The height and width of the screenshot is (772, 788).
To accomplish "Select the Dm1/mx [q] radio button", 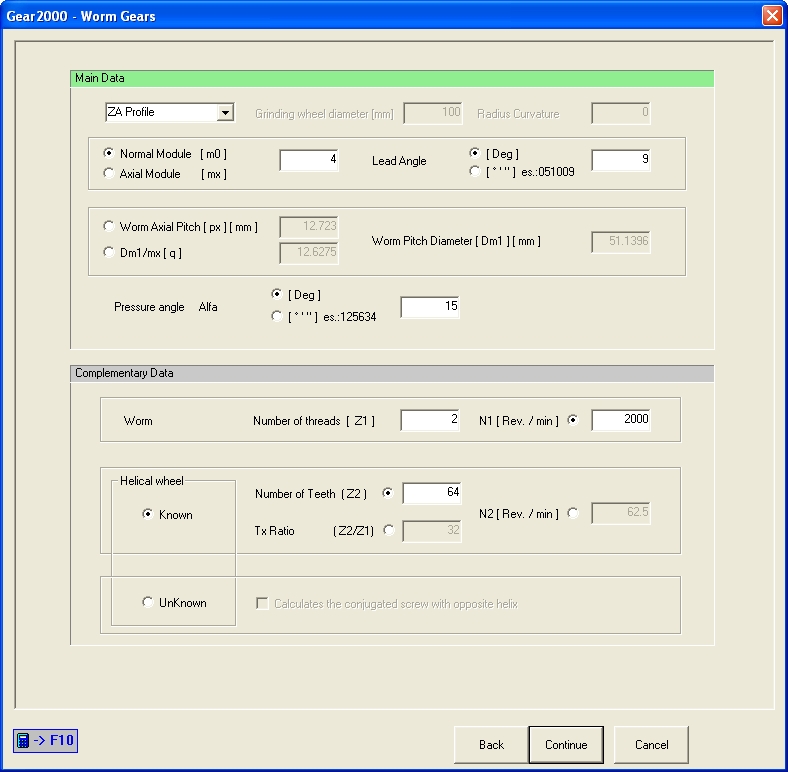I will [x=109, y=252].
